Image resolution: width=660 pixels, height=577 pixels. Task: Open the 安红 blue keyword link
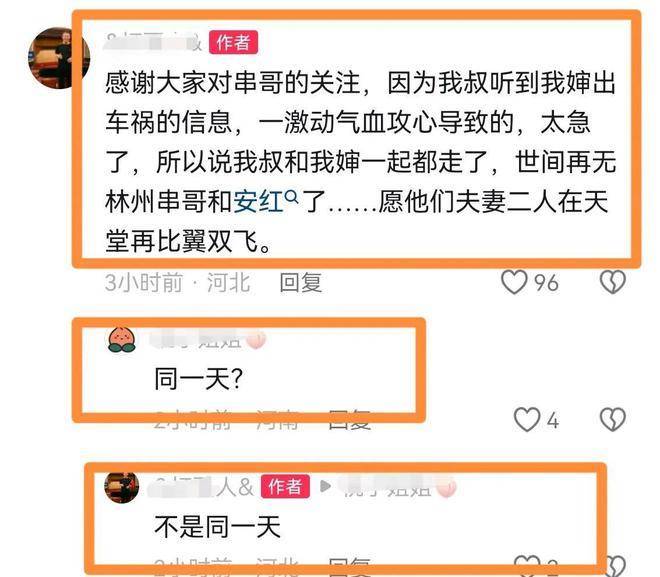click(258, 202)
